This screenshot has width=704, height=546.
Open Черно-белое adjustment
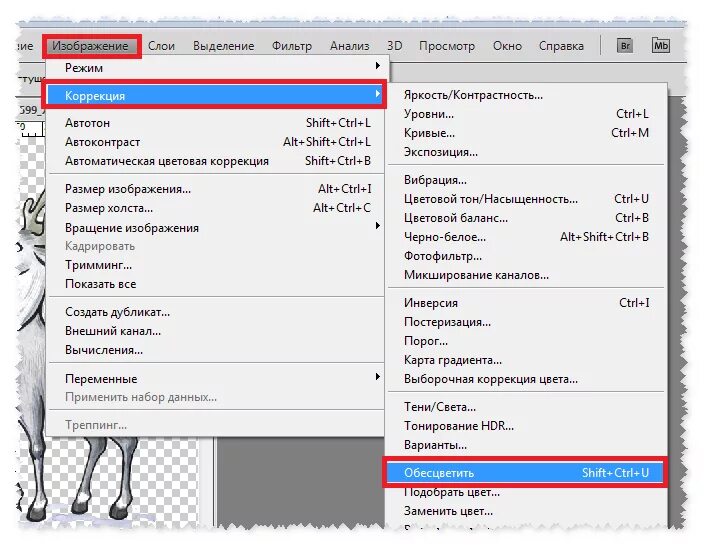pos(526,237)
